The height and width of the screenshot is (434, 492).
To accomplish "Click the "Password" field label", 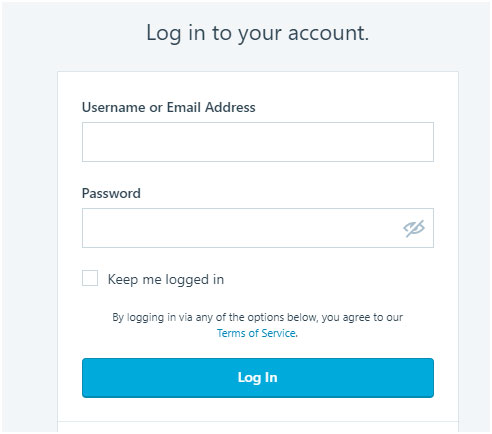I will (111, 193).
